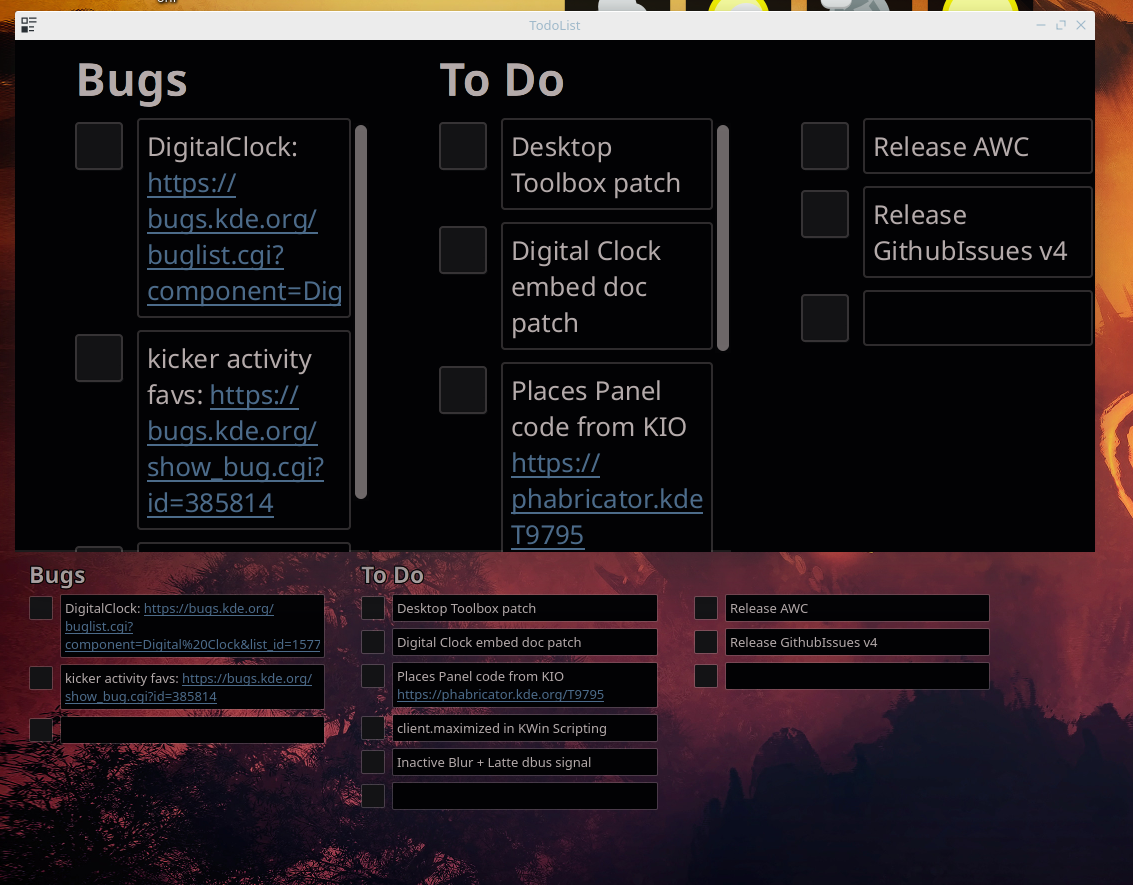Open the buglist.cgi Digital%20Clock link in desktop widget
This screenshot has width=1133, height=885.
click(x=193, y=626)
